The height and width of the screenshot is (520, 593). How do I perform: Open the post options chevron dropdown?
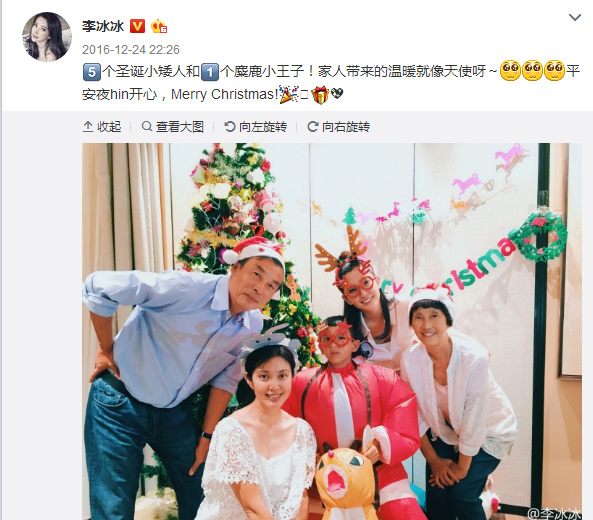[574, 17]
